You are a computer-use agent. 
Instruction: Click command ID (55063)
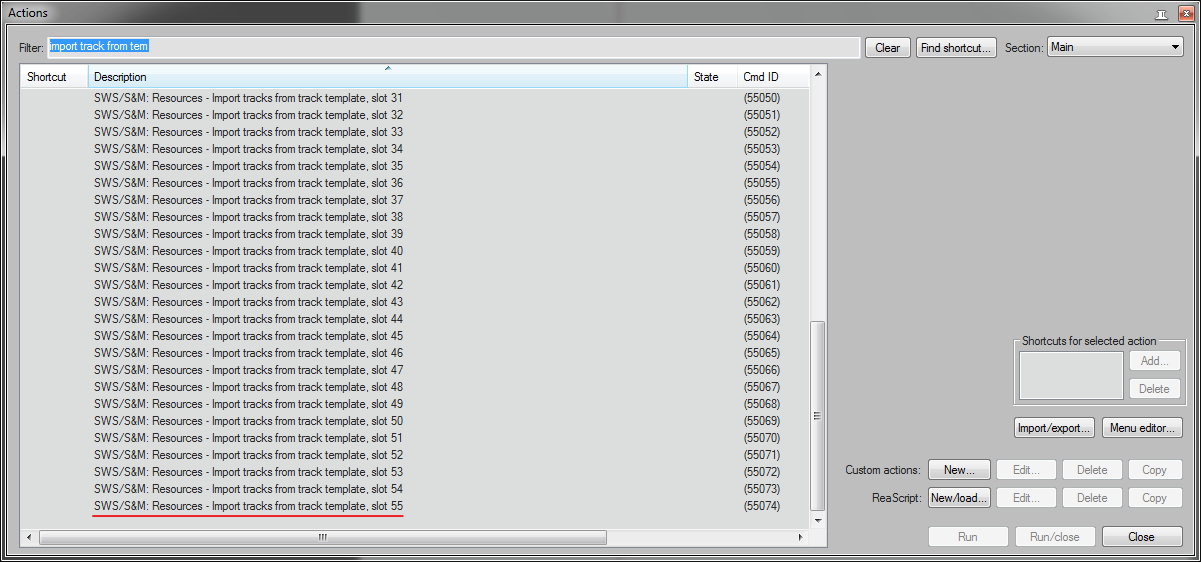(762, 319)
